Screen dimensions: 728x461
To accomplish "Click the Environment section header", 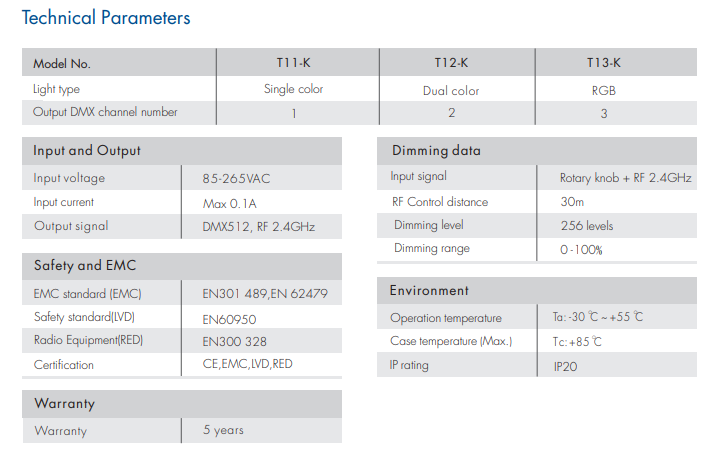I will point(429,291).
